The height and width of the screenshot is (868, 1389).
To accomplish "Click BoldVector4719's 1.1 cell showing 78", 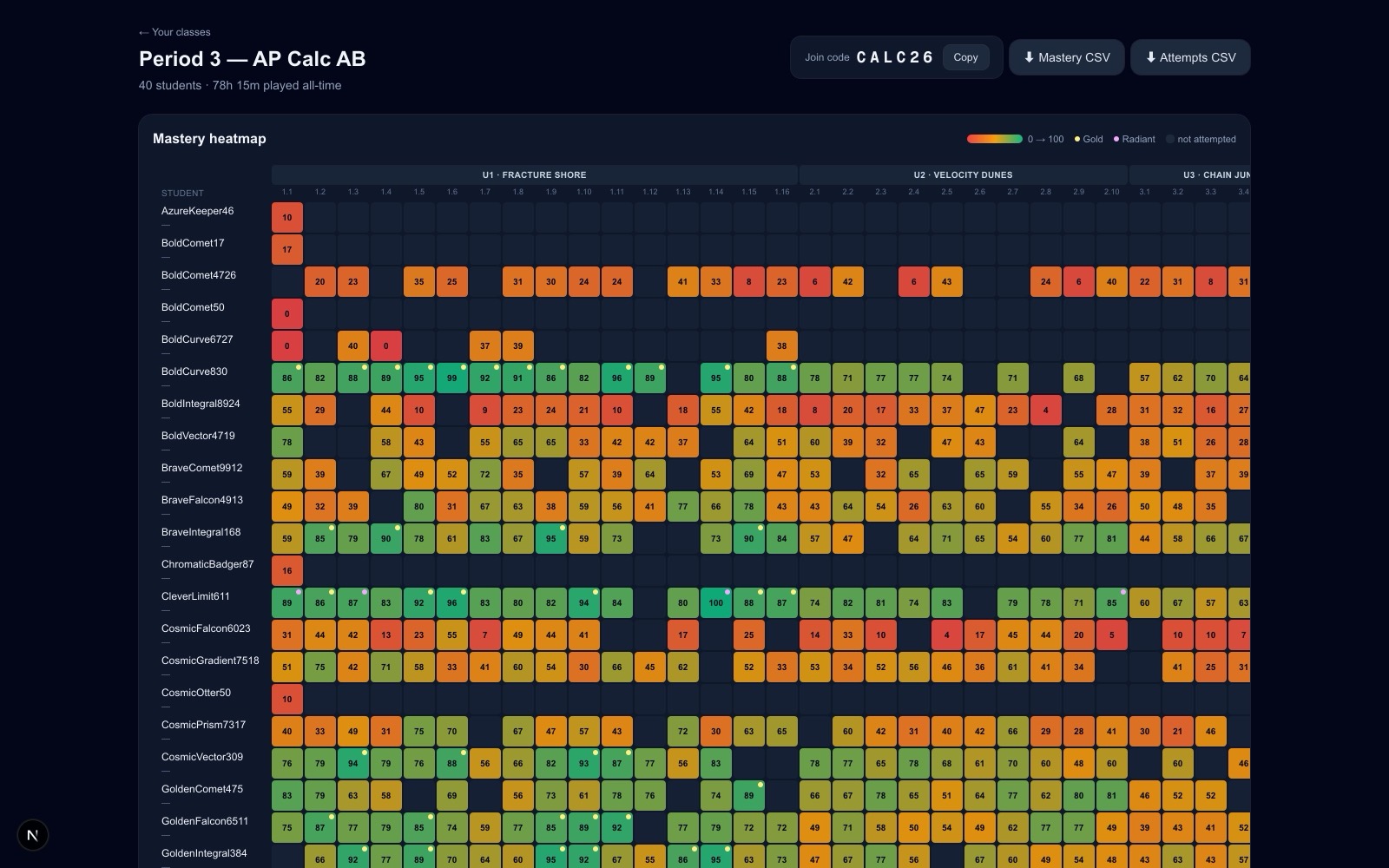I will (x=287, y=443).
